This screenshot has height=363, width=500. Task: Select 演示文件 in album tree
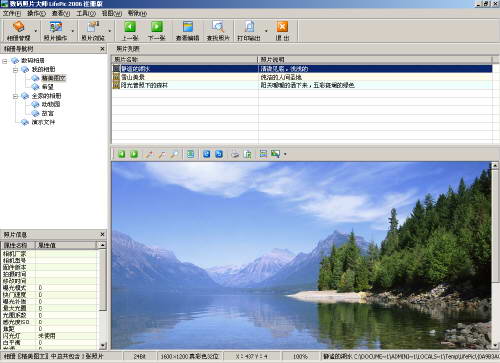tap(43, 122)
